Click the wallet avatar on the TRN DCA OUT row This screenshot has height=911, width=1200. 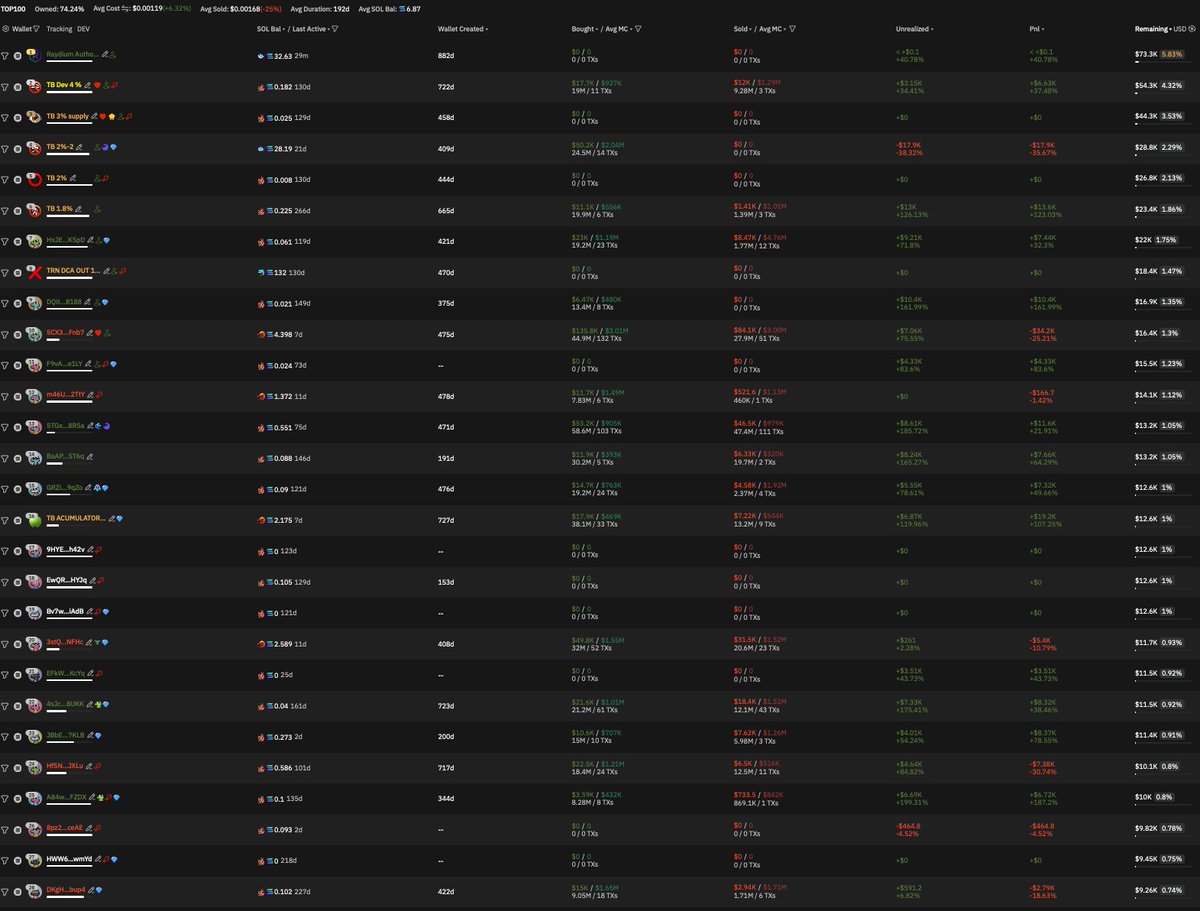coord(35,272)
